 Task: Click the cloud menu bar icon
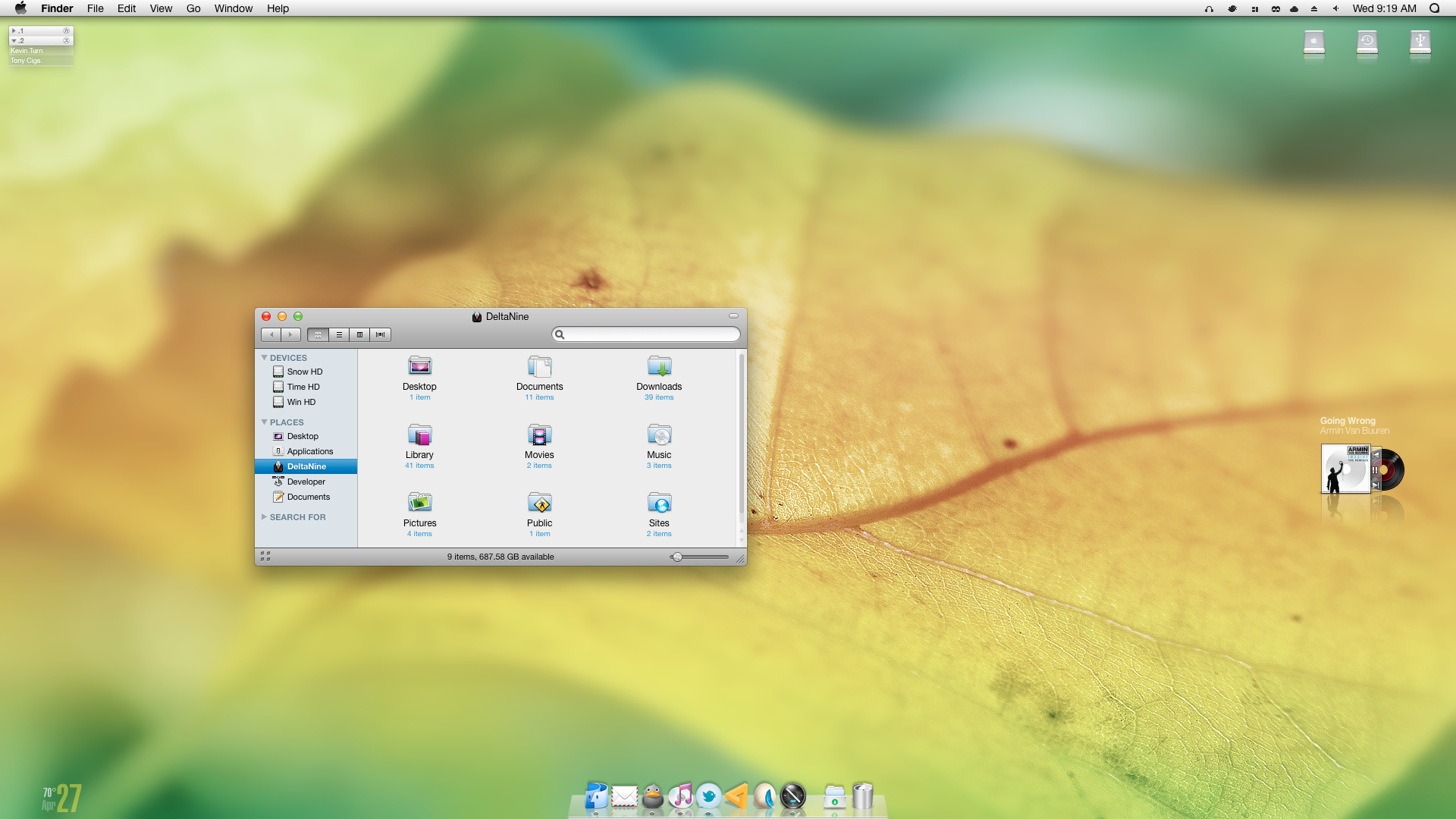1294,8
